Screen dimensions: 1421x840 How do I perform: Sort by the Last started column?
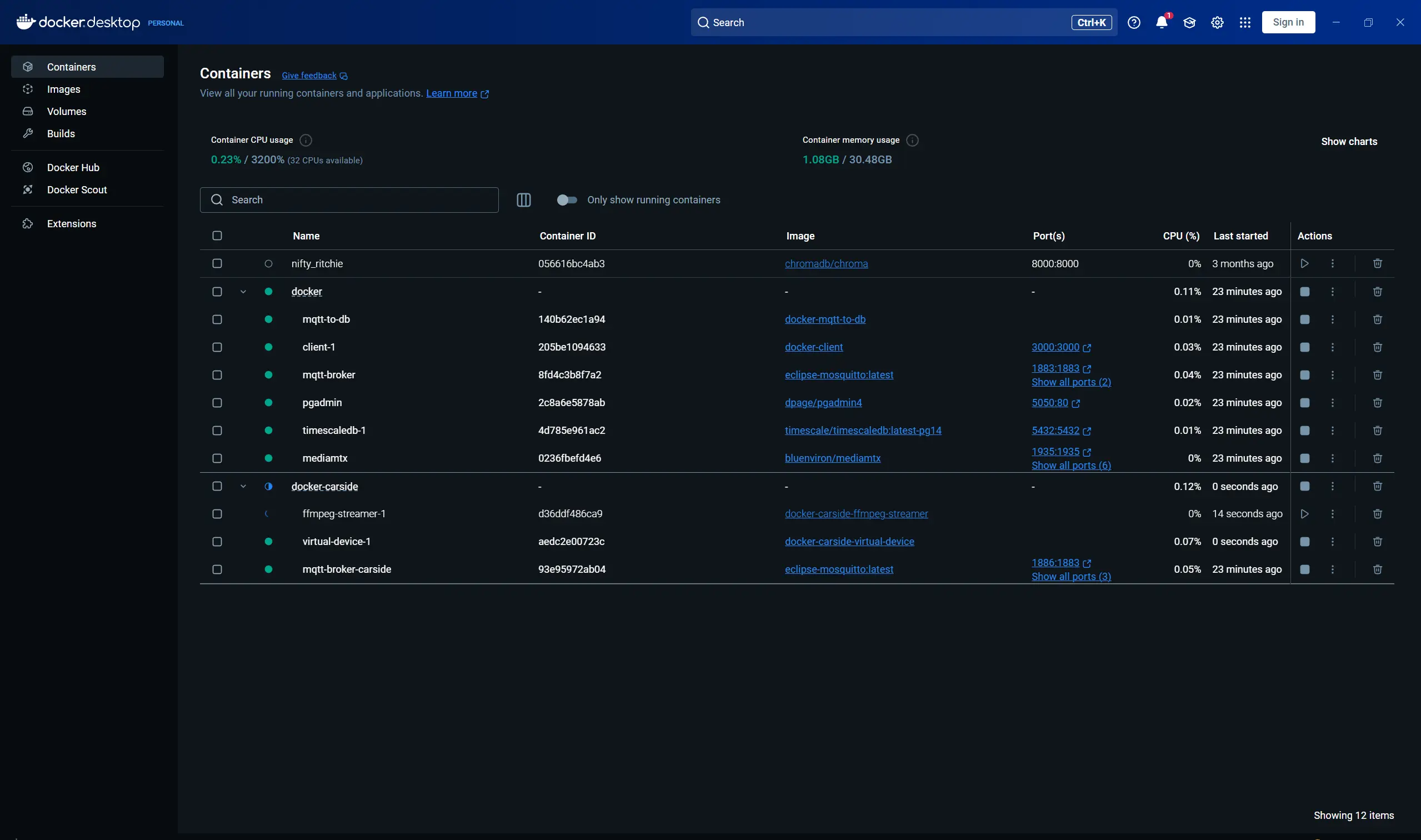tap(1240, 236)
